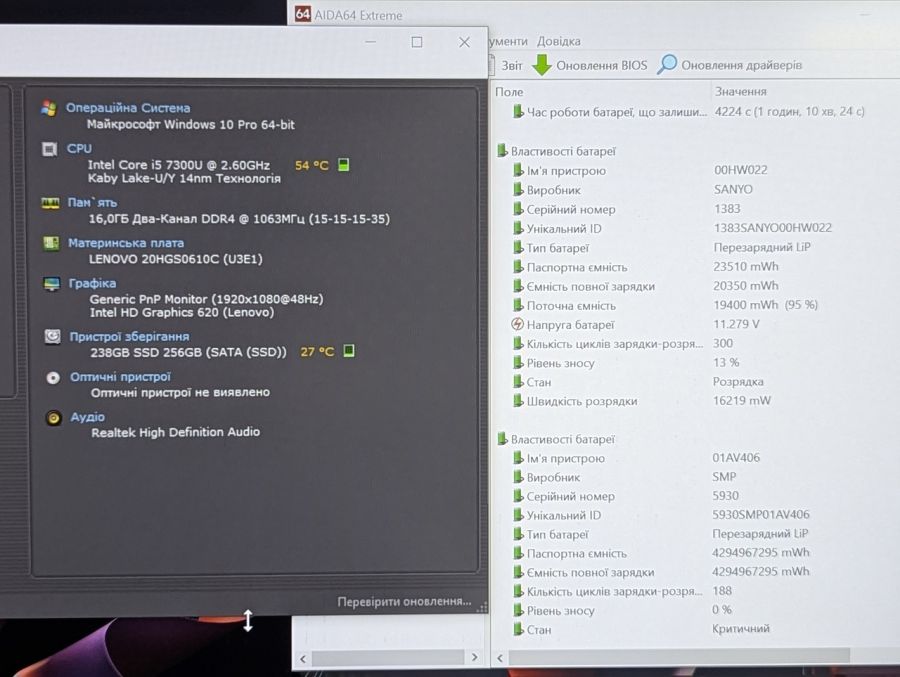Viewport: 900px width, 677px height.
Task: Click battery icon of 00HW022 Ім'я пристрою row
Action: (x=518, y=170)
